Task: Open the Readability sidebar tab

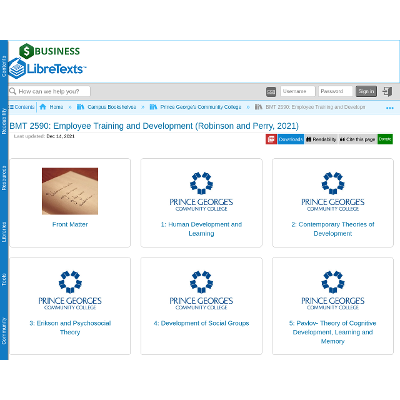Action: (4, 121)
